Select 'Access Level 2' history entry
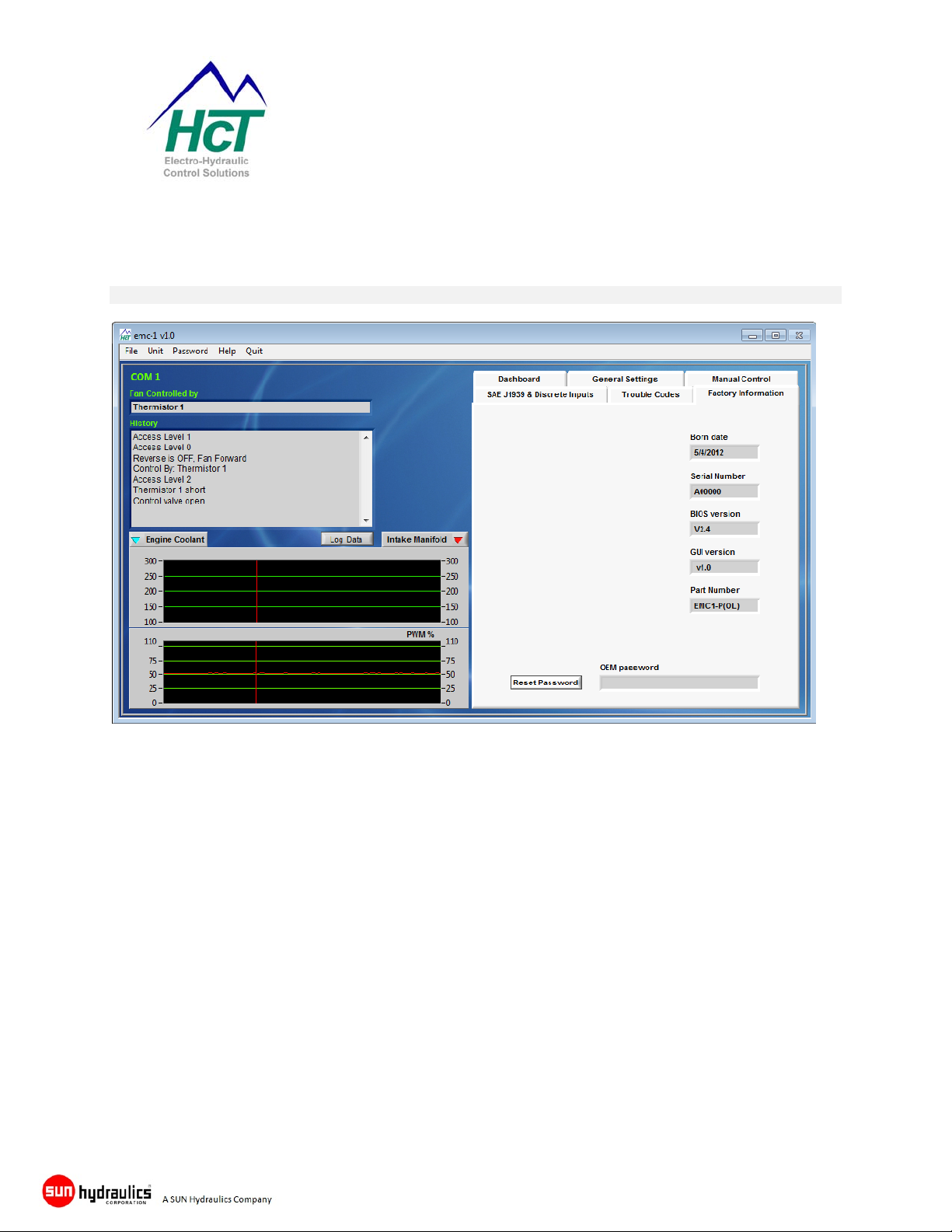952x1232 pixels. 162,480
